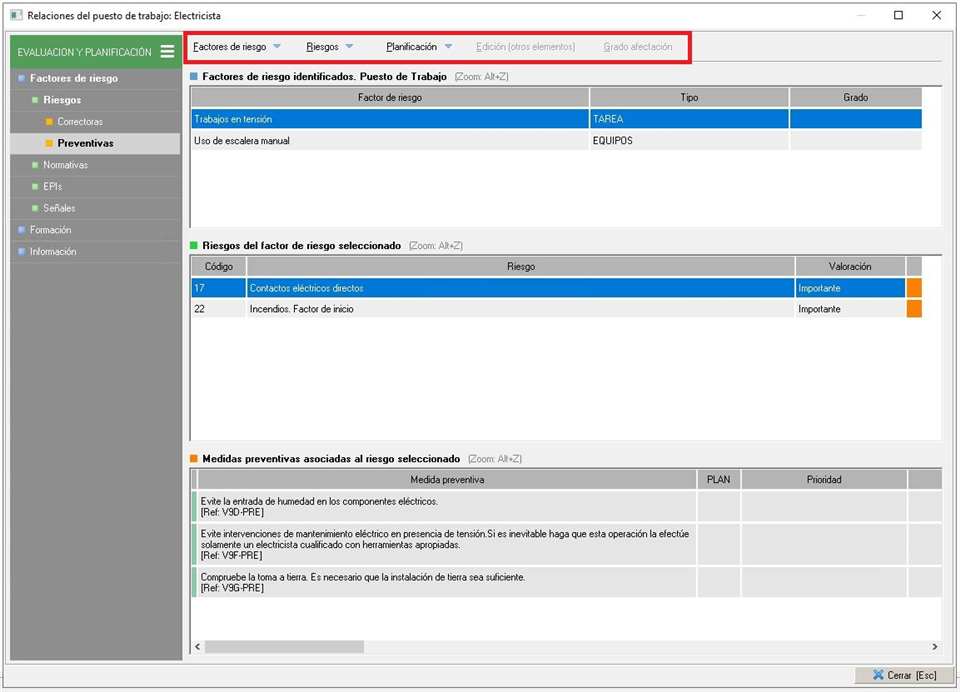Click the green square icon beside Normativas
Image resolution: width=960 pixels, height=692 pixels.
(34, 165)
